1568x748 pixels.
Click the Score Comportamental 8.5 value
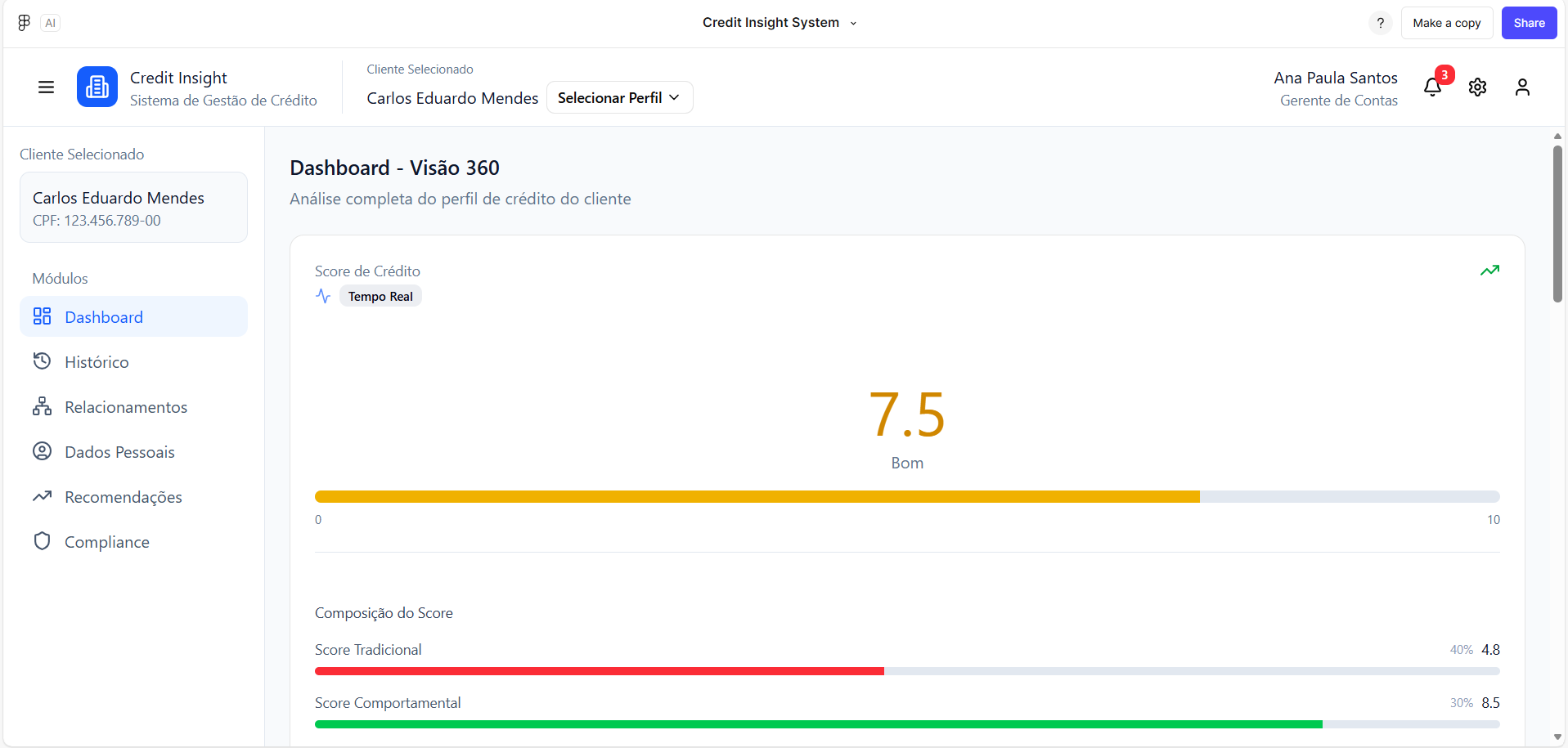coord(1490,703)
